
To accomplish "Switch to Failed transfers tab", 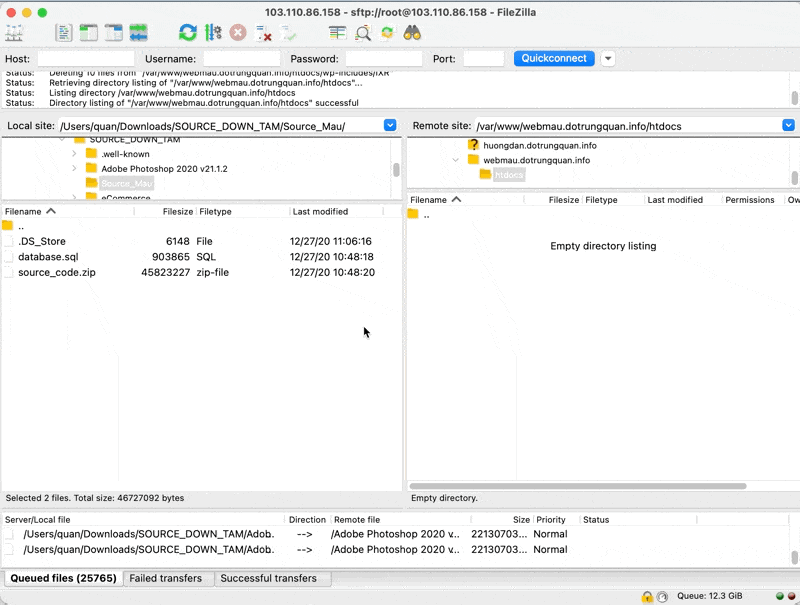I will pos(167,578).
